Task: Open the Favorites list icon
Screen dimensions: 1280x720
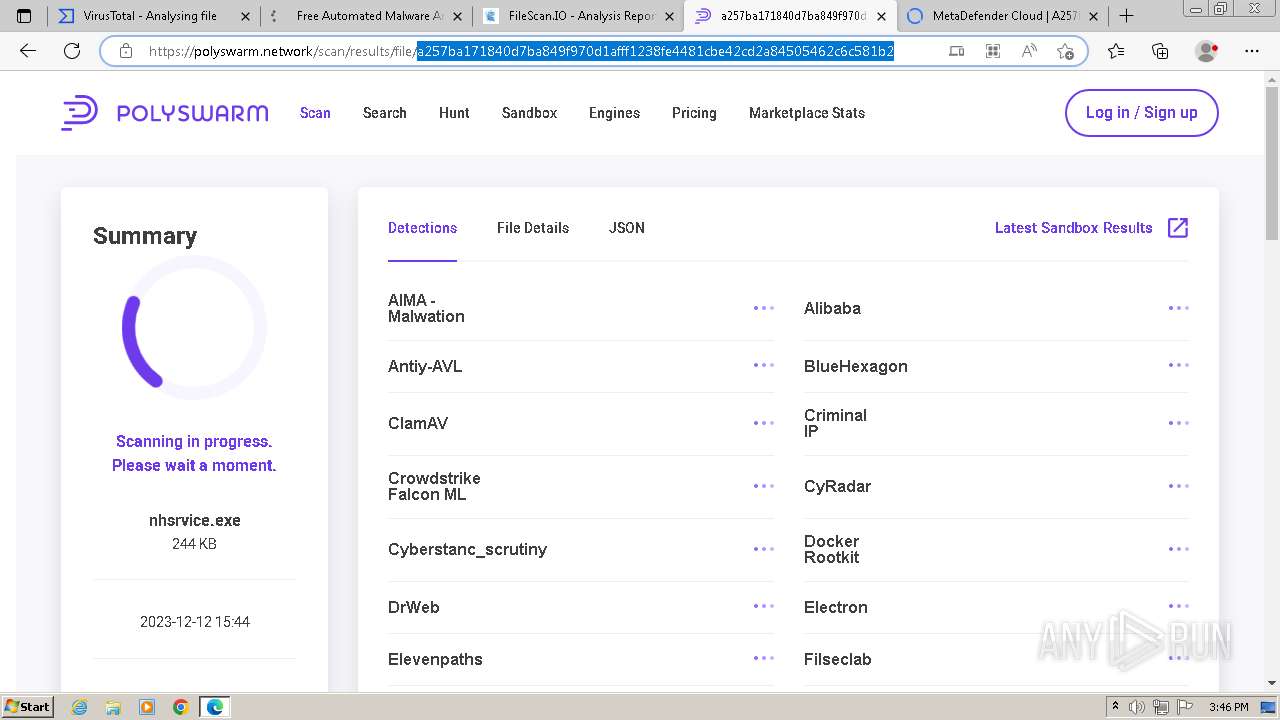Action: [1116, 51]
